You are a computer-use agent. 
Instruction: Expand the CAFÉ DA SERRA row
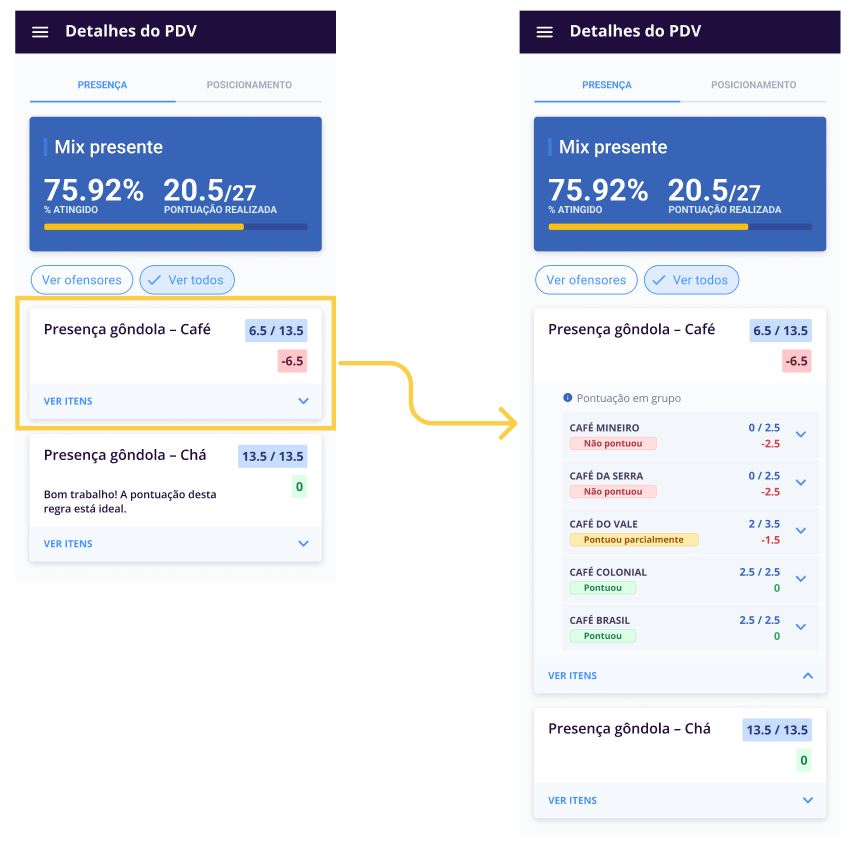800,482
